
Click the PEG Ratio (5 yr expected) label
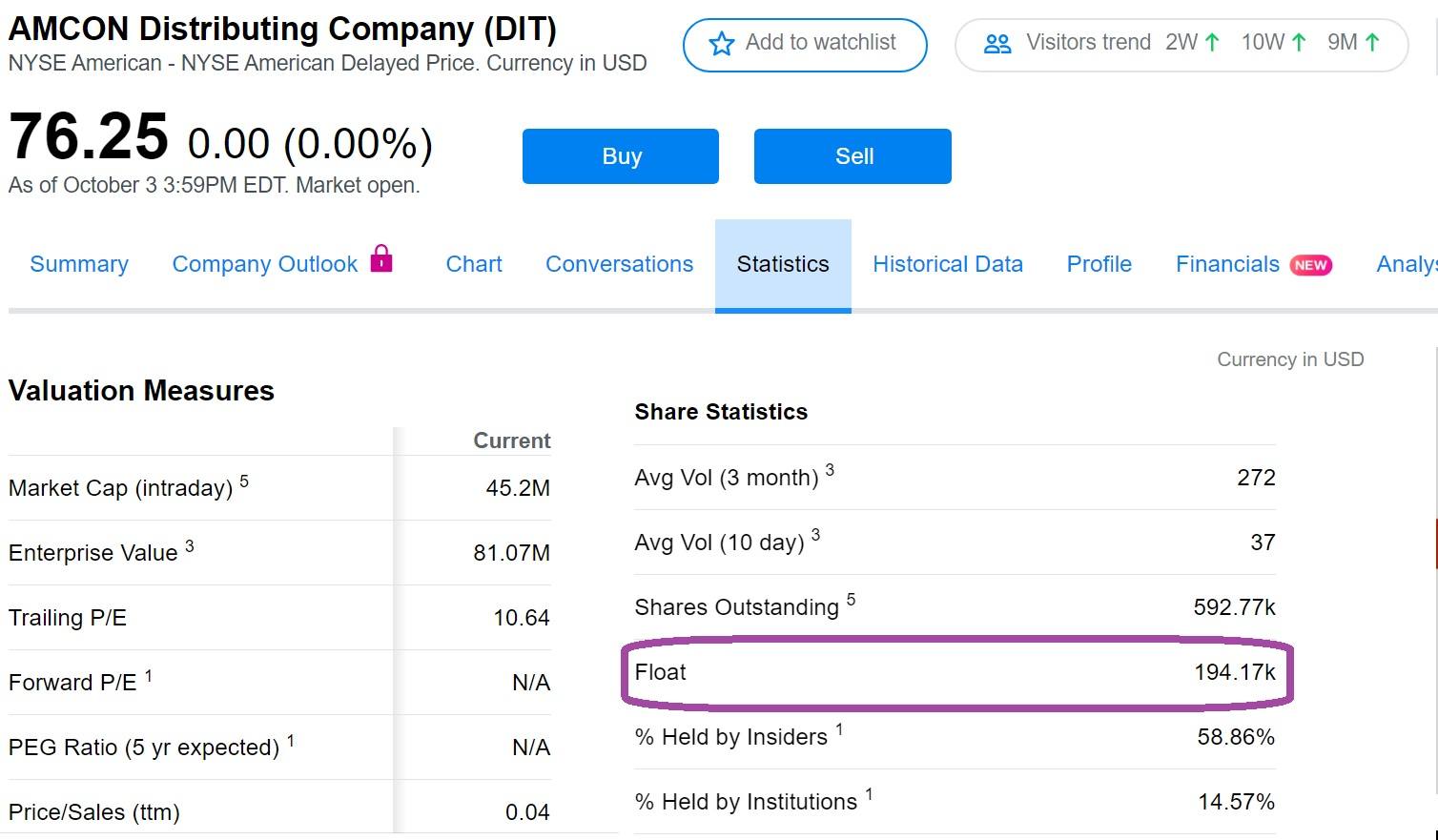144,748
